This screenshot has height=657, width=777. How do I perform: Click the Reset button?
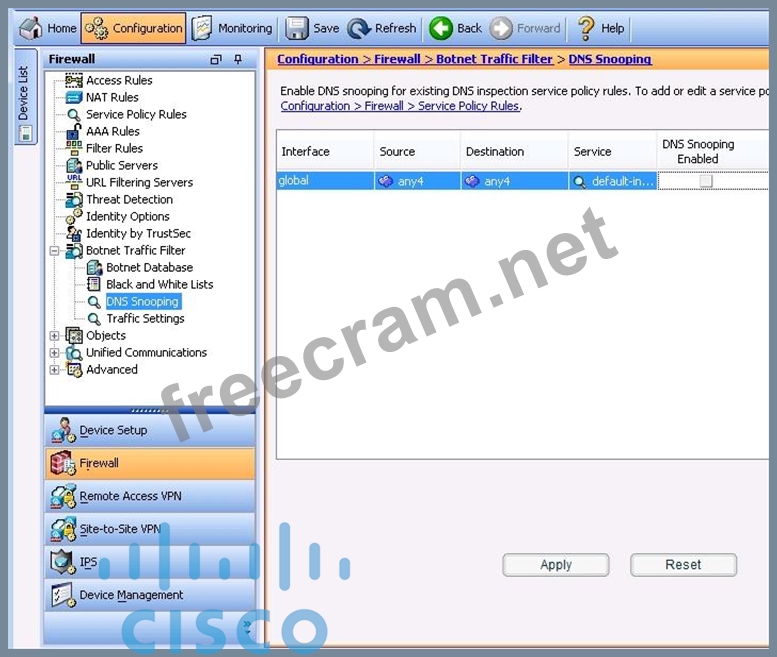point(683,565)
